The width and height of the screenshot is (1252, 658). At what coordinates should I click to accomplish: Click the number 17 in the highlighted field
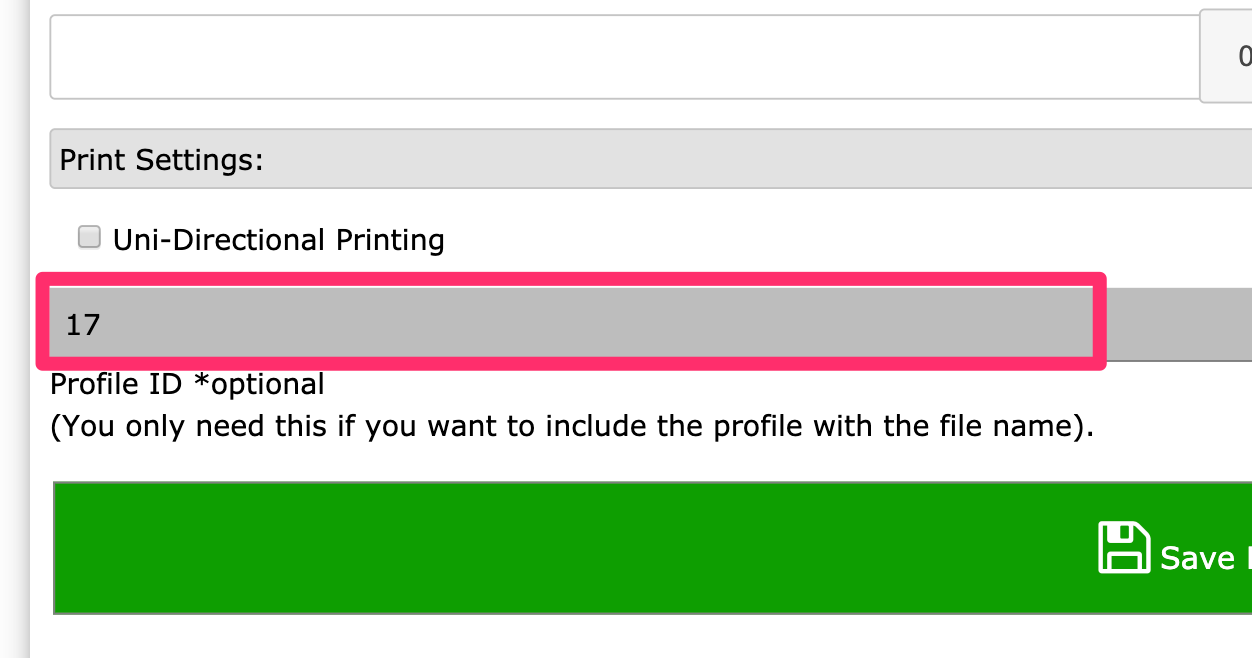[83, 324]
